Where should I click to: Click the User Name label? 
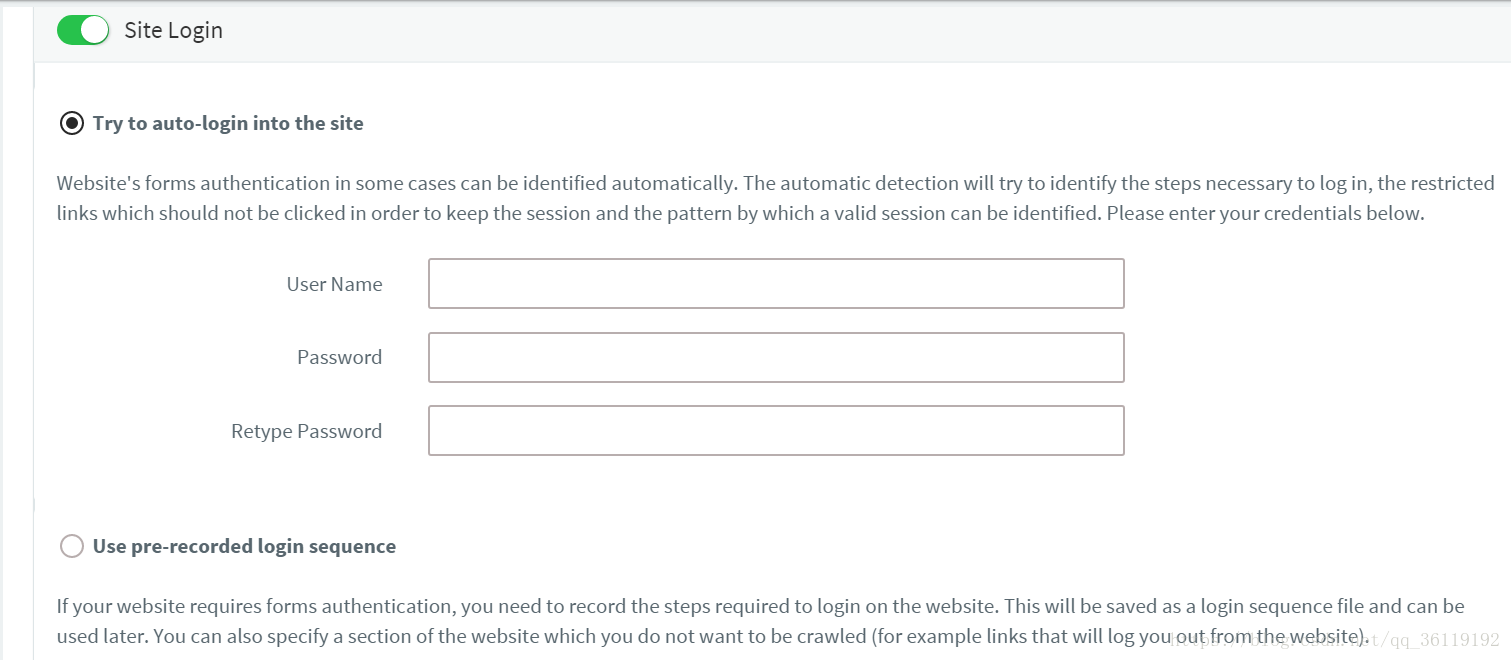(334, 284)
